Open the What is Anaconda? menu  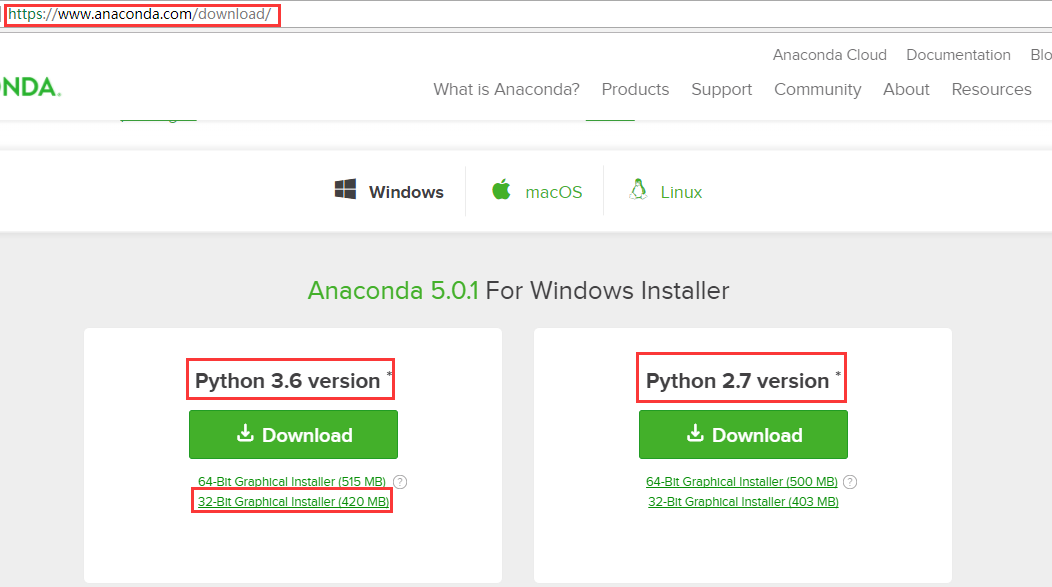click(x=506, y=89)
